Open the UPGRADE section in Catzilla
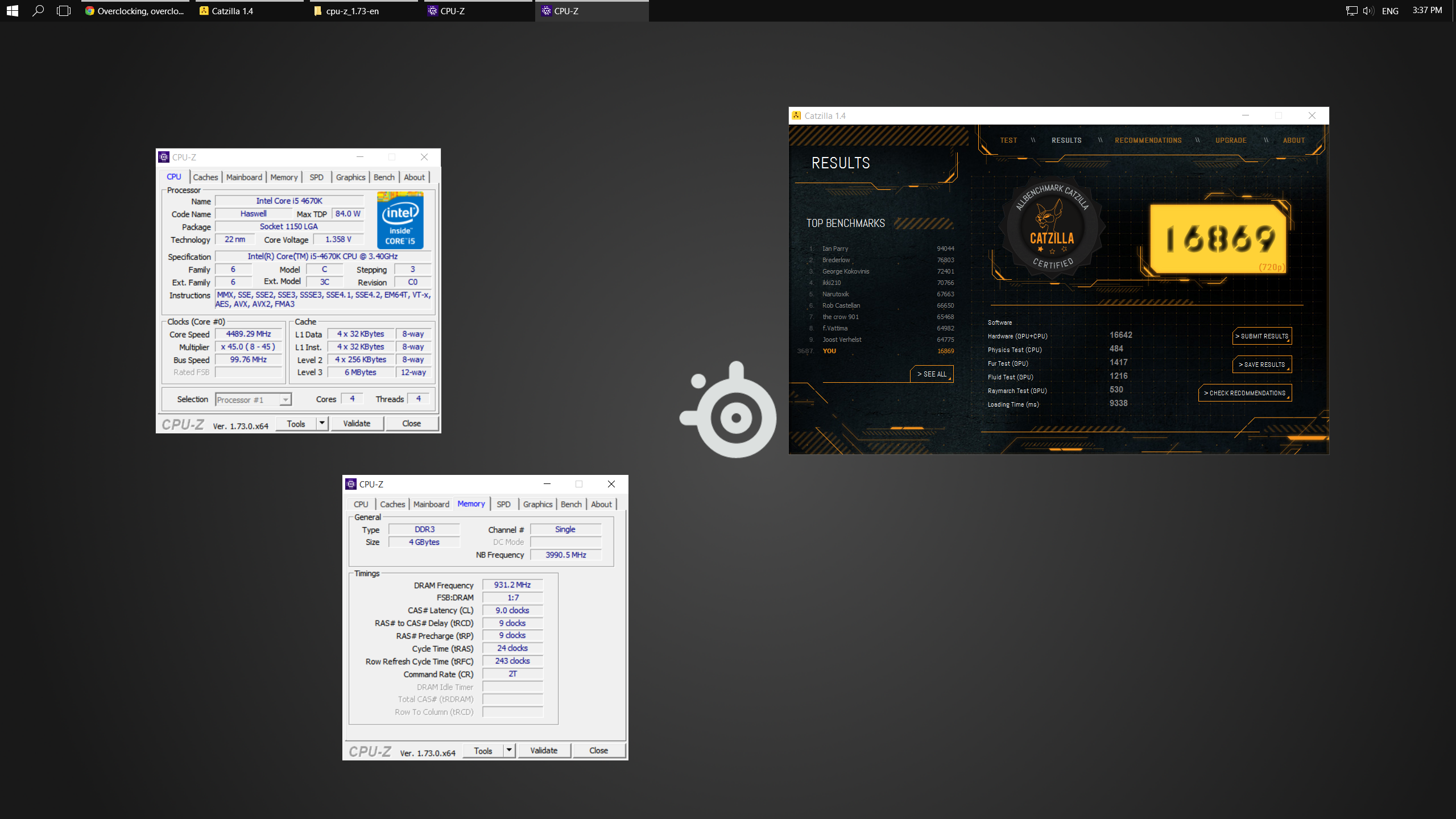The image size is (1456, 819). click(1231, 140)
